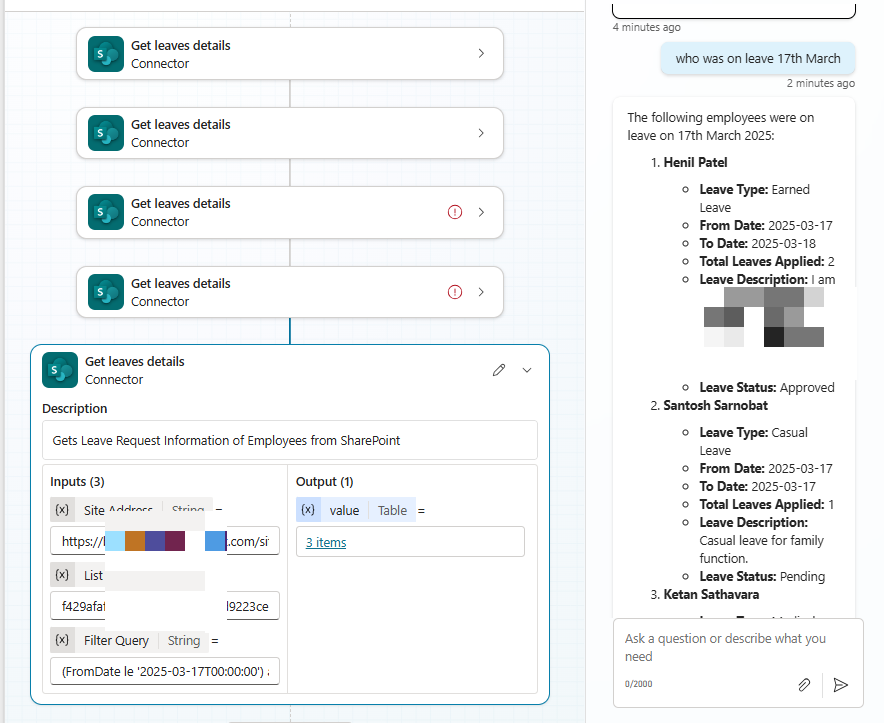The width and height of the screenshot is (884, 723).
Task: Click the paperclip attach icon in chat
Action: point(804,685)
